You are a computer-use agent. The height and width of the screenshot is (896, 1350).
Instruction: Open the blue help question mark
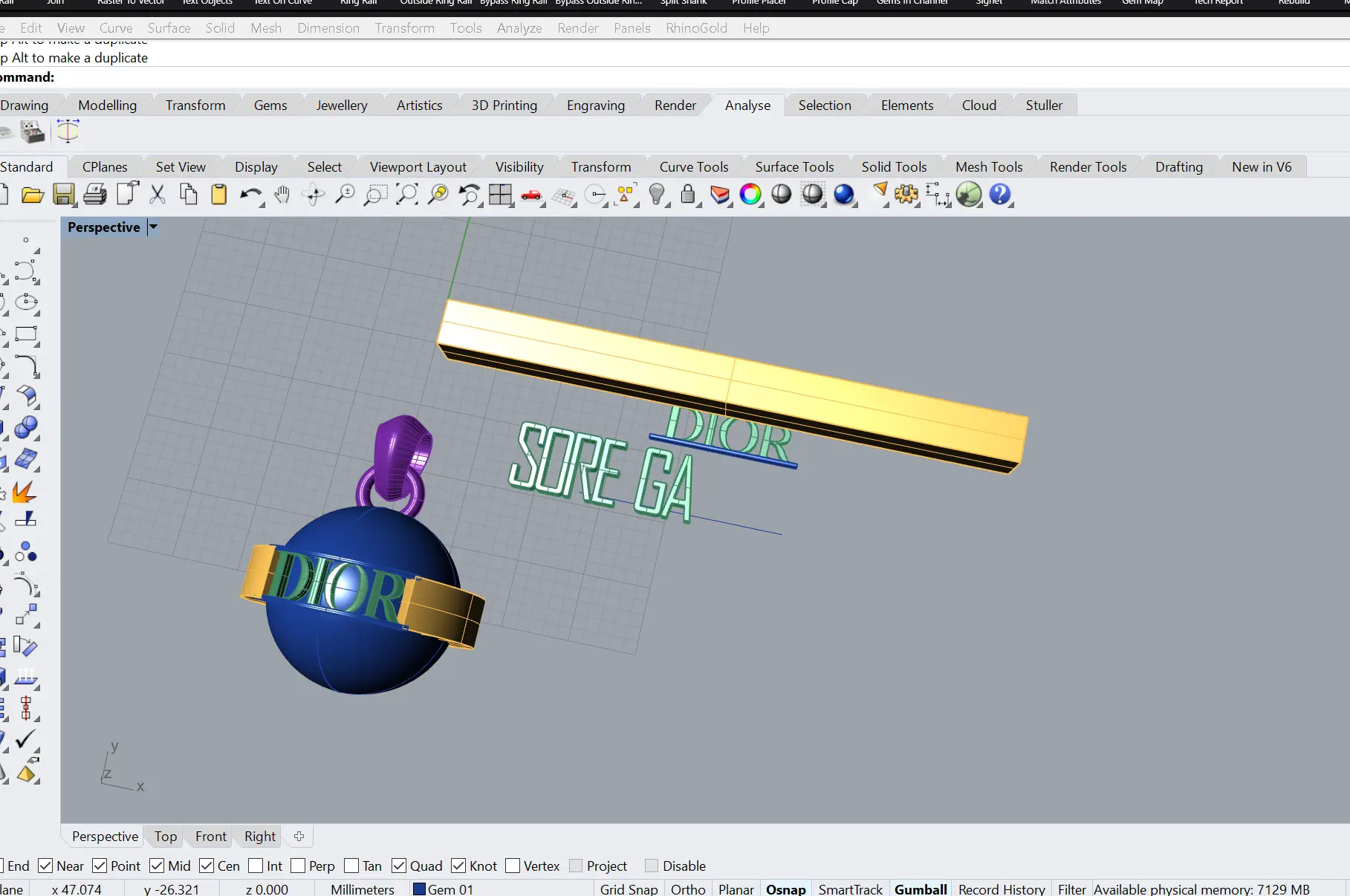1000,195
